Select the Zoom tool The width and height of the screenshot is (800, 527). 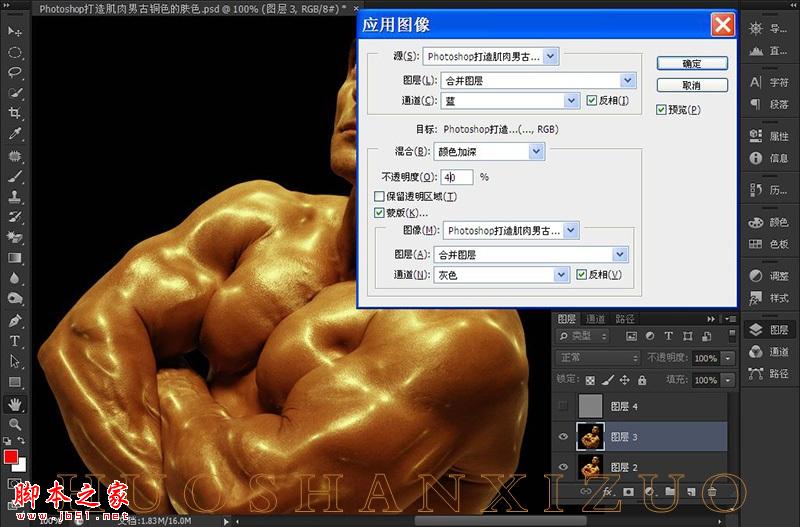tap(15, 424)
